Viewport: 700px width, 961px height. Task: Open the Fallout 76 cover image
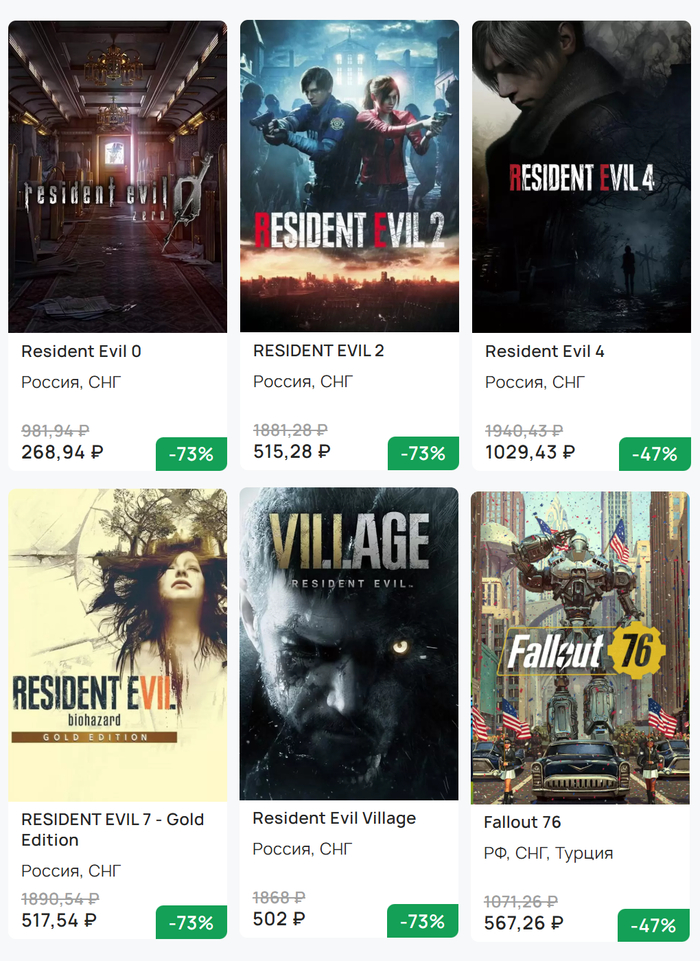point(581,647)
